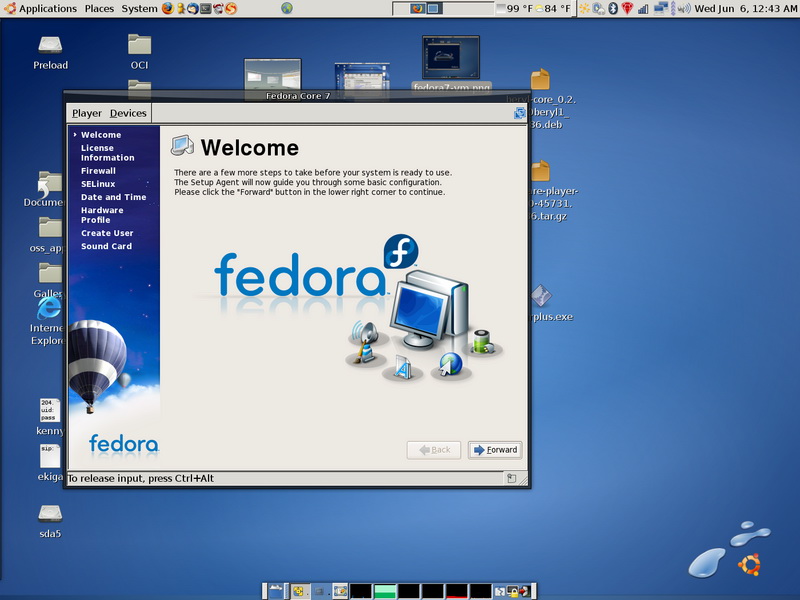
Task: Open the OCI folder on desktop
Action: click(x=139, y=45)
